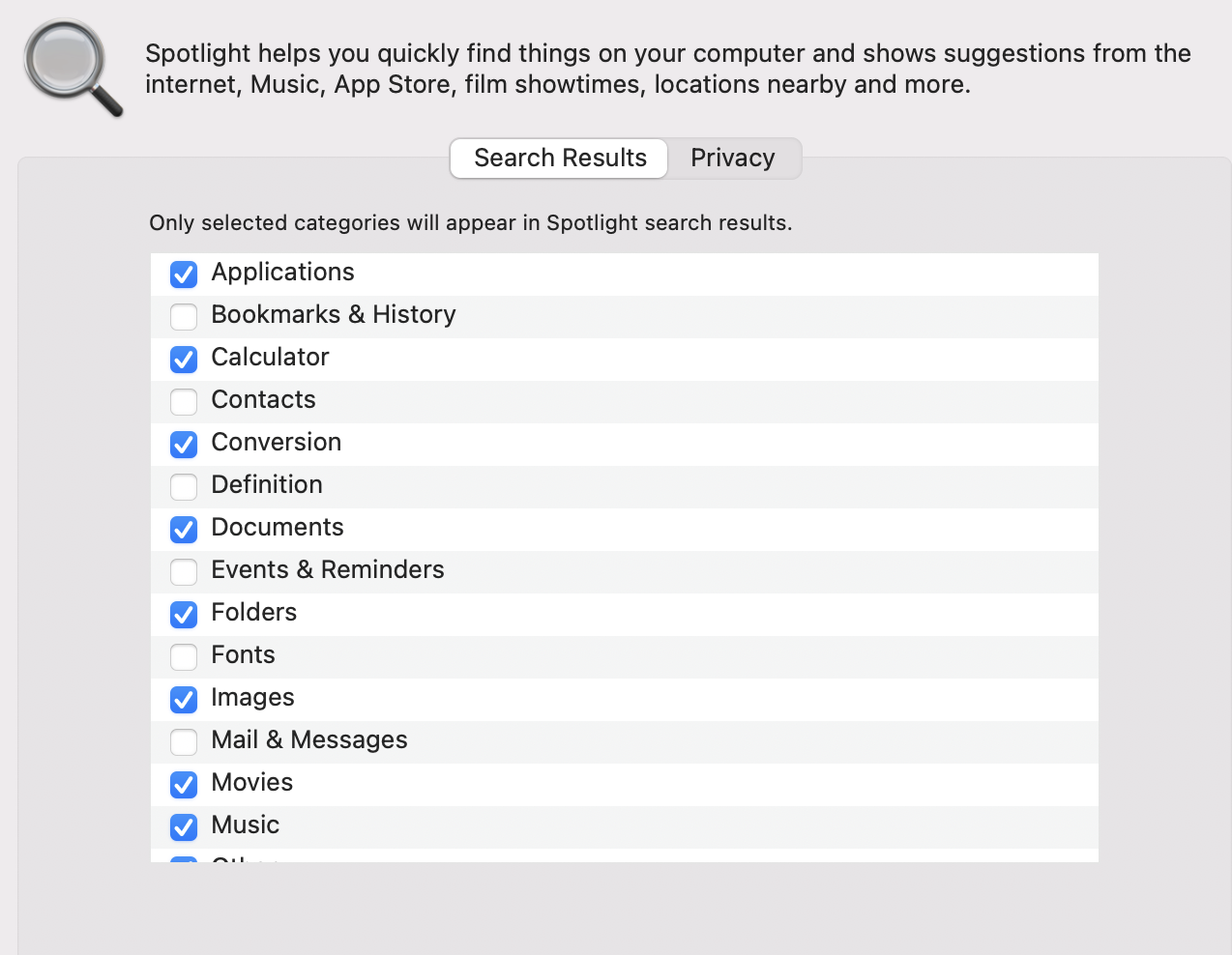
Task: Enable the Fonts checkbox
Action: pos(184,657)
